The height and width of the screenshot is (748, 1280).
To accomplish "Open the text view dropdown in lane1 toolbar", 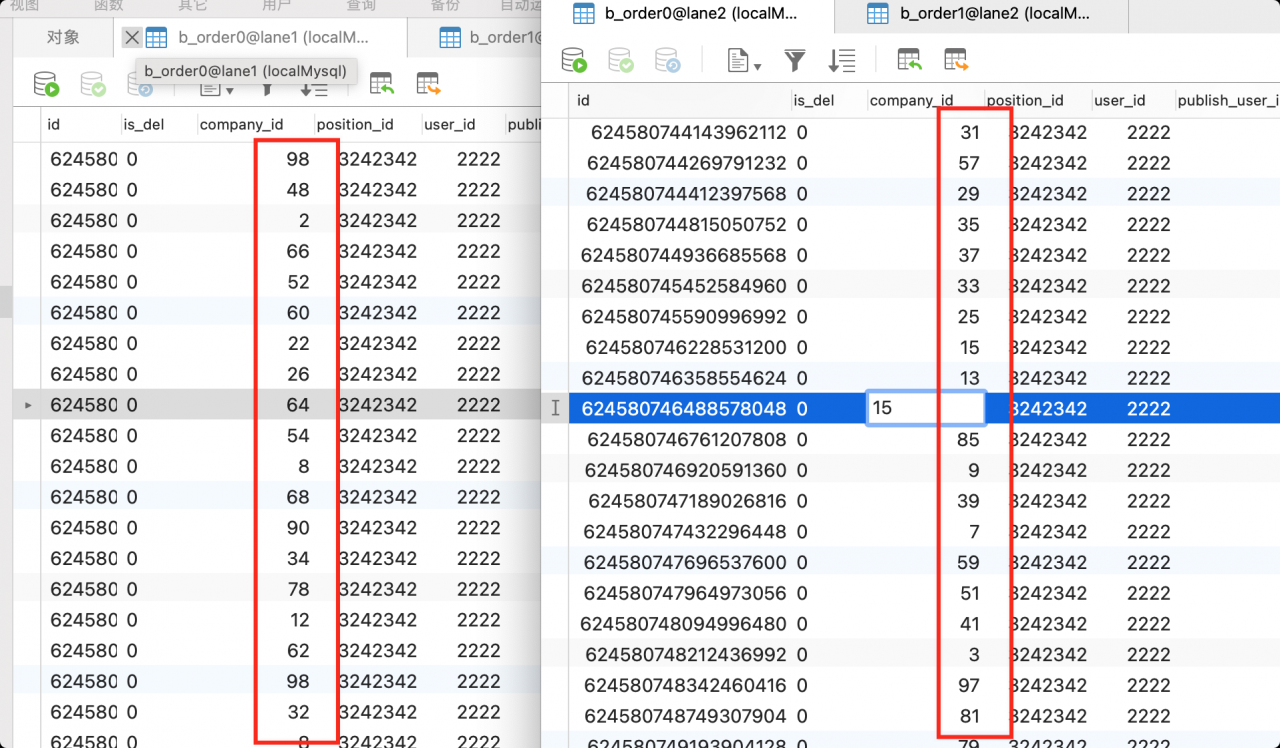I will (216, 90).
